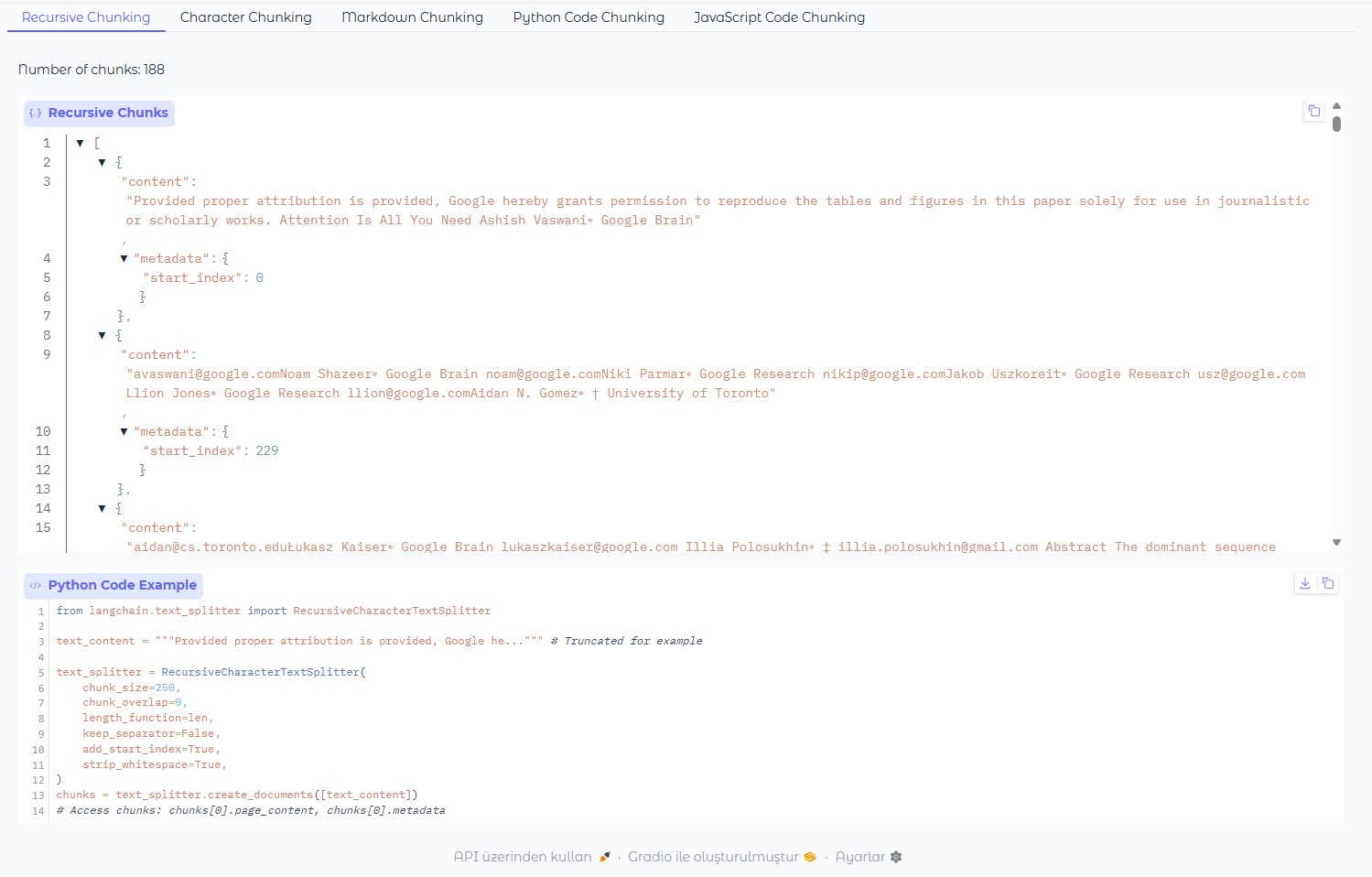1372x877 pixels.
Task: Collapse the root JSON array on line 1
Action: (81, 143)
